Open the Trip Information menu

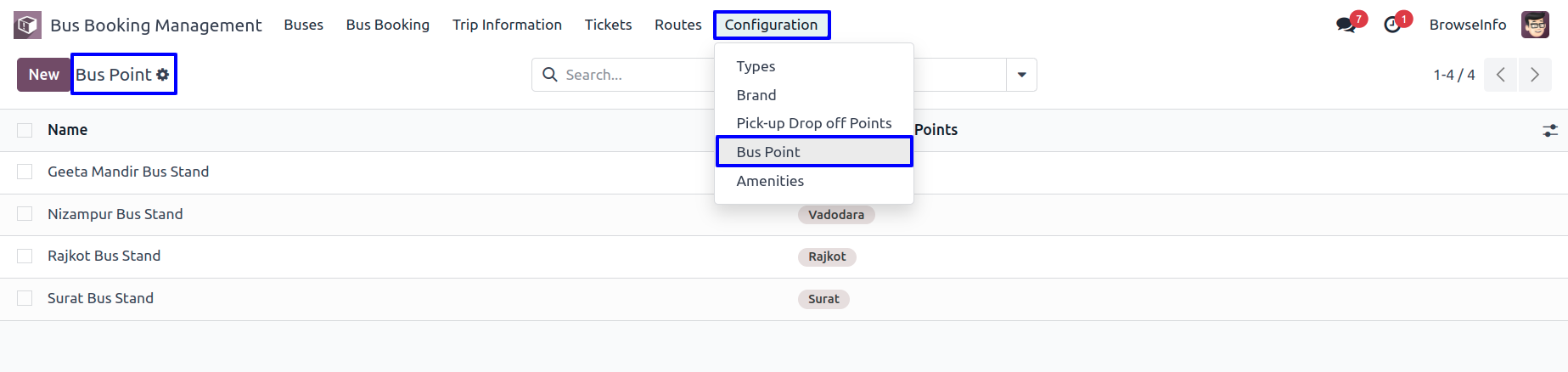(507, 25)
